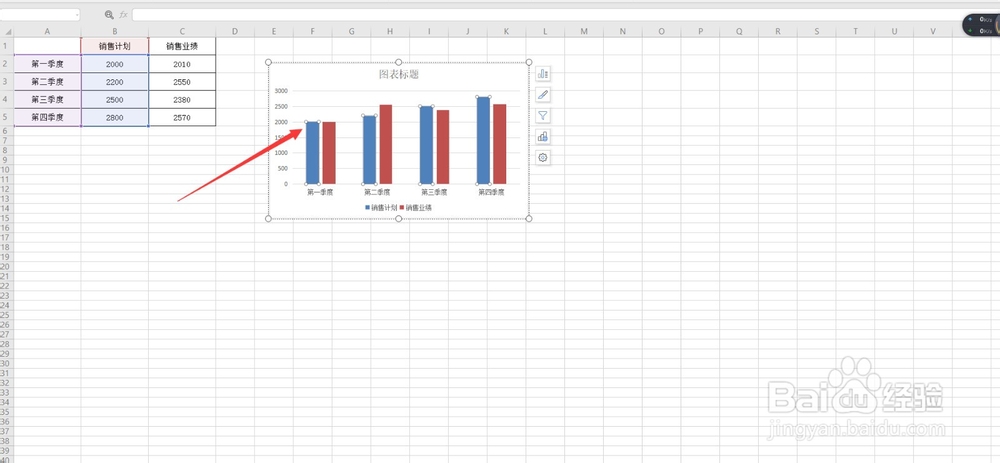The image size is (1000, 463).
Task: Expand the Name Box dropdown arrow
Action: (x=77, y=14)
